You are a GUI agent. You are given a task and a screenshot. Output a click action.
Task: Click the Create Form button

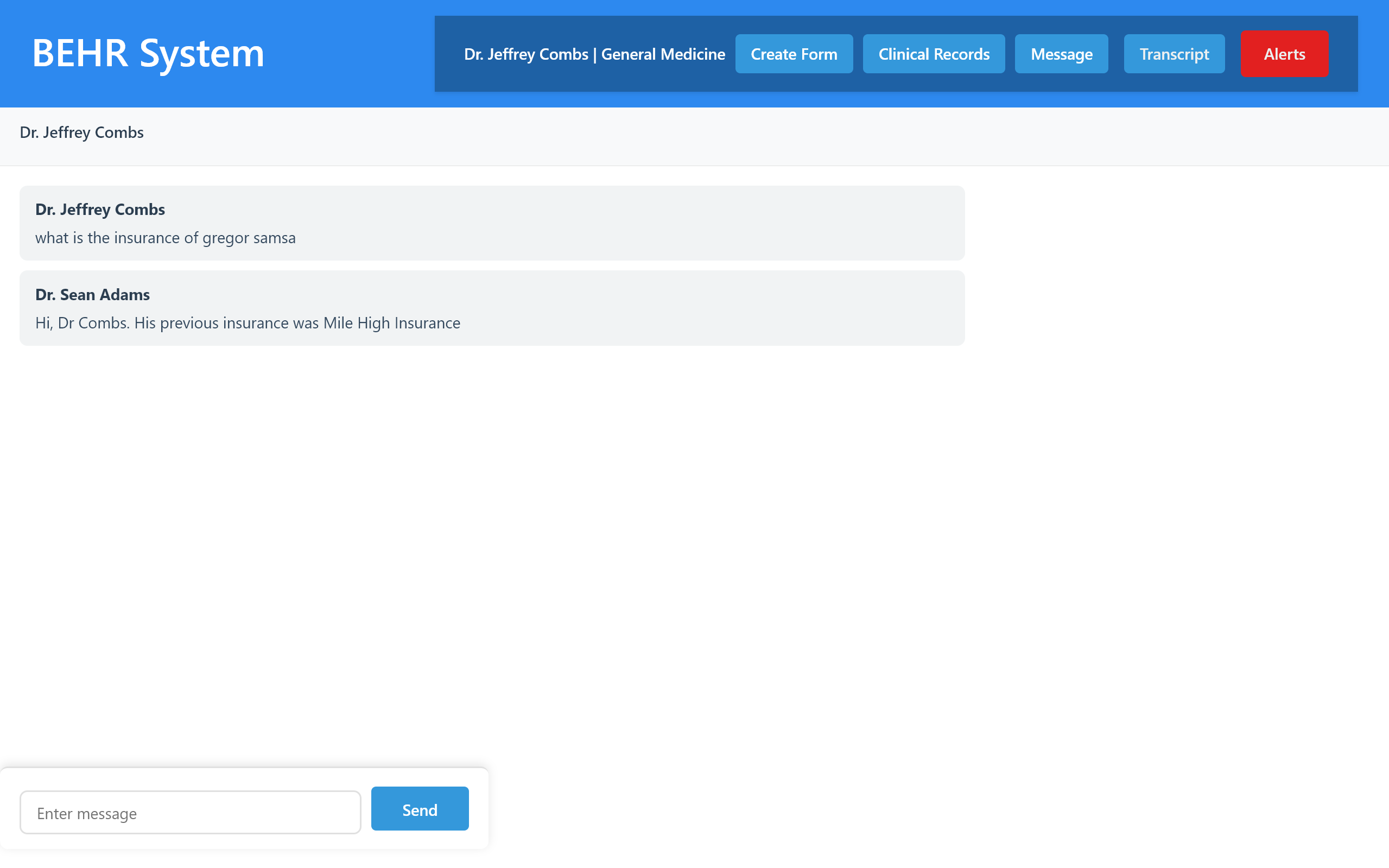point(794,54)
